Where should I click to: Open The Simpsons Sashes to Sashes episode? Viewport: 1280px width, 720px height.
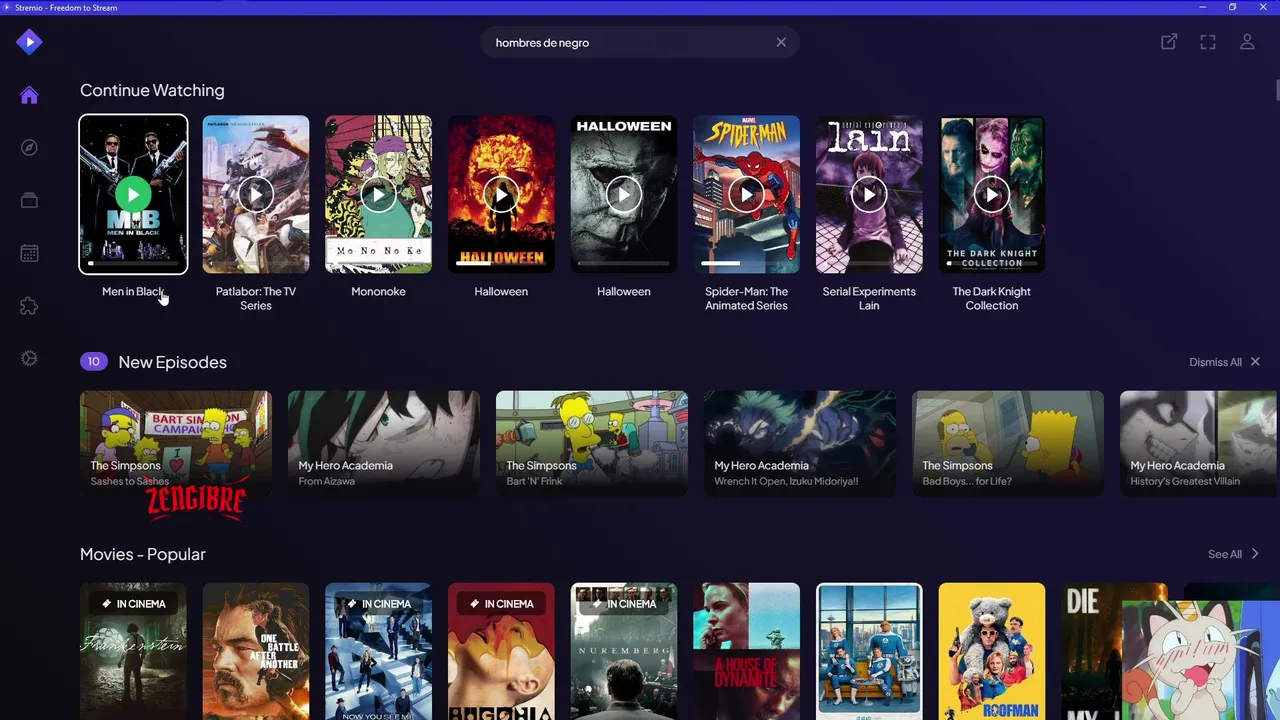click(x=176, y=443)
